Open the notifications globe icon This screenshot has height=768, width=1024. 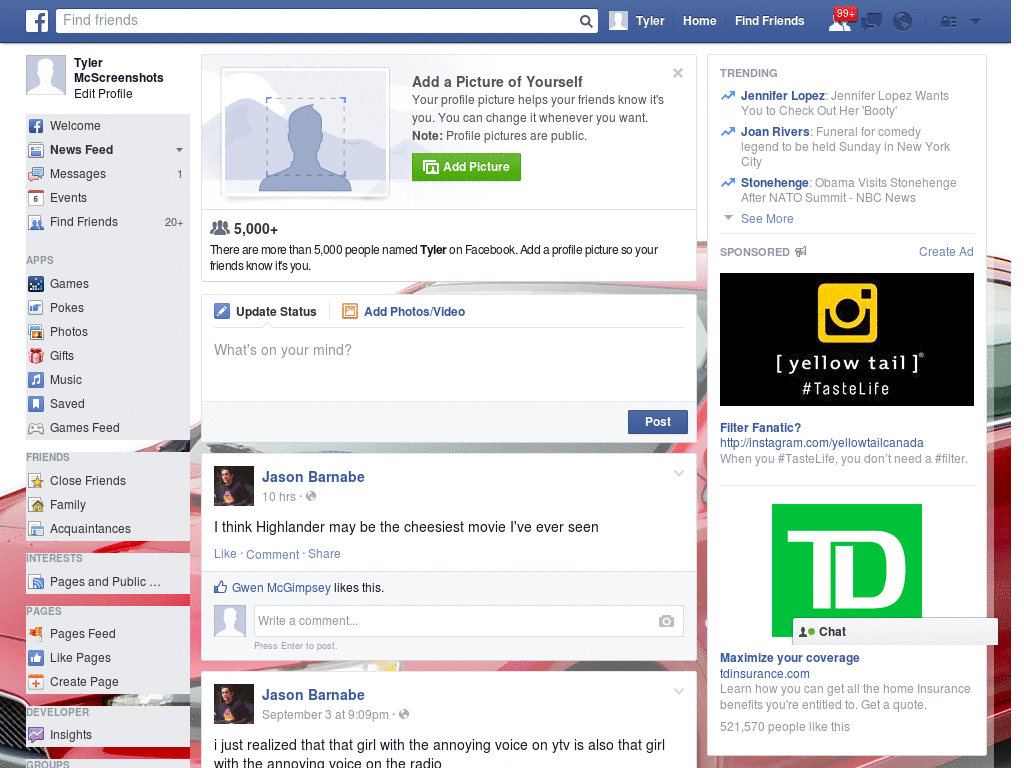903,22
